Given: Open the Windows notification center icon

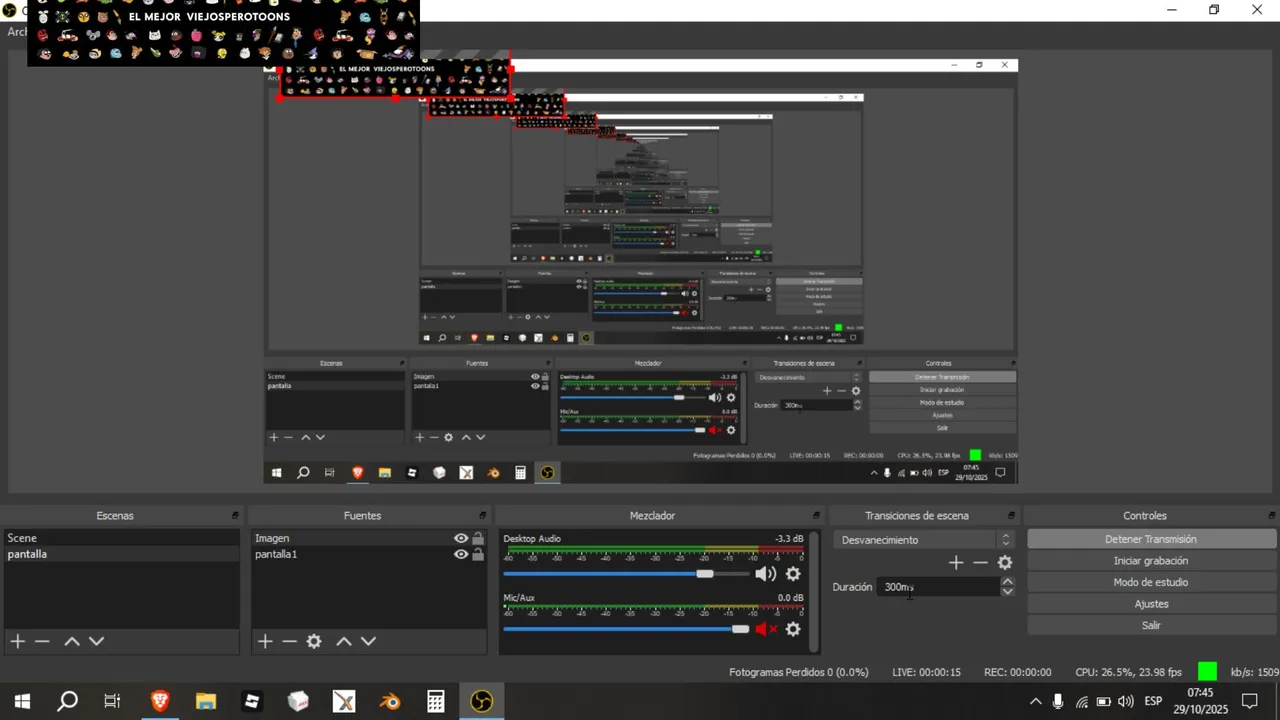Looking at the screenshot, I should click(x=1249, y=701).
